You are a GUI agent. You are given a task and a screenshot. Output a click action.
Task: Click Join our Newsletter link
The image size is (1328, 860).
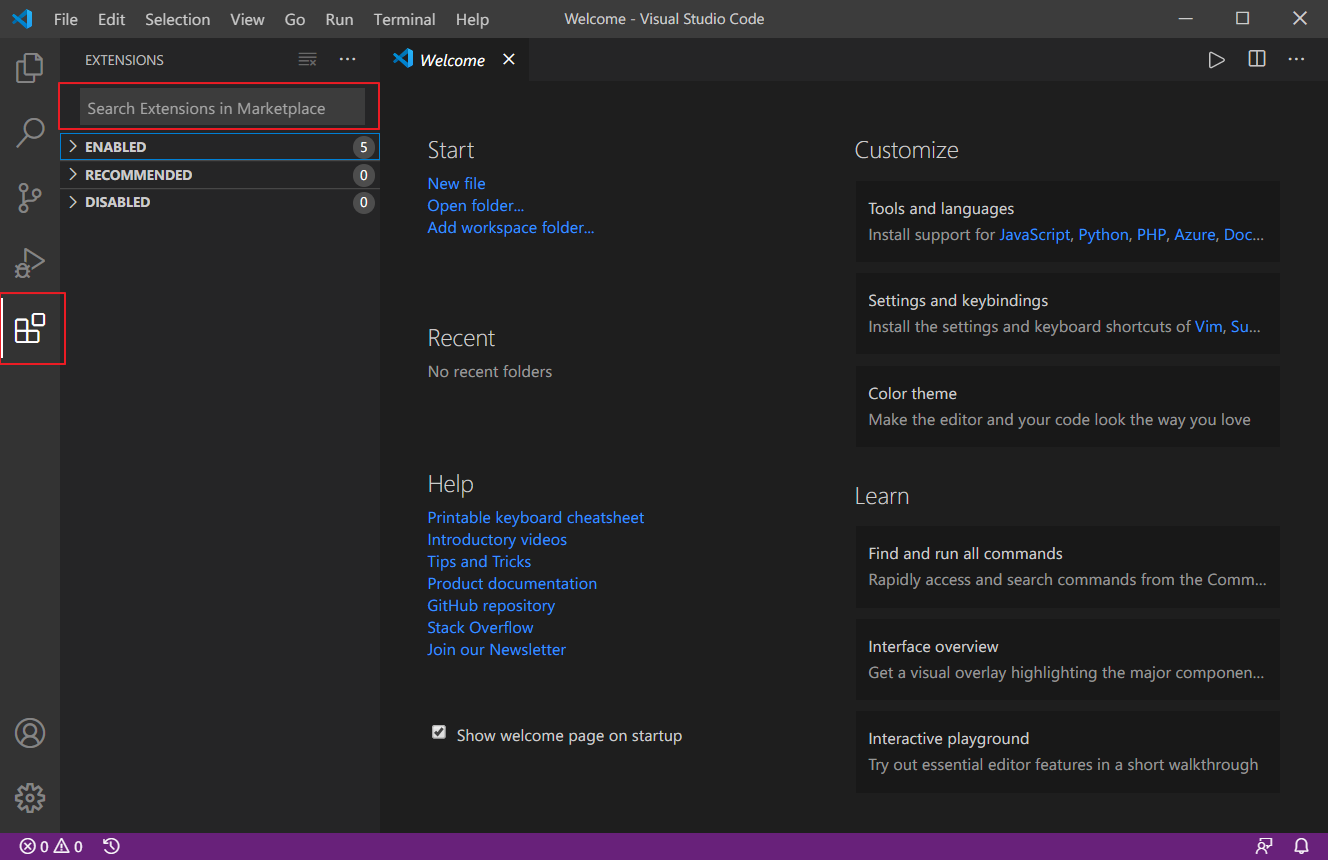(x=496, y=649)
